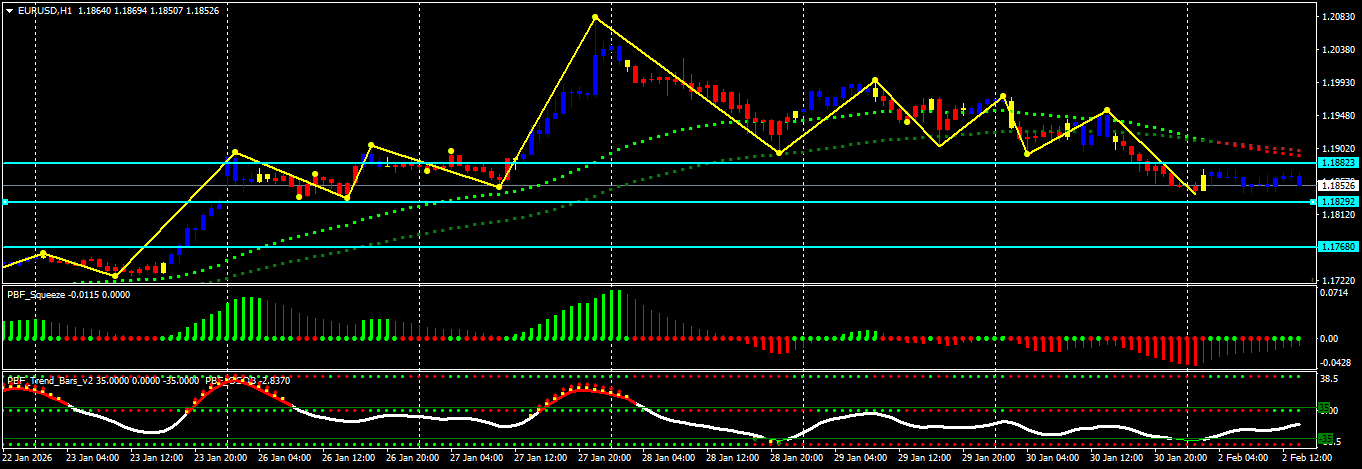Viewport: 1362px width, 469px height.
Task: Click the 28 Jan 20:00 time label
Action: [796, 457]
